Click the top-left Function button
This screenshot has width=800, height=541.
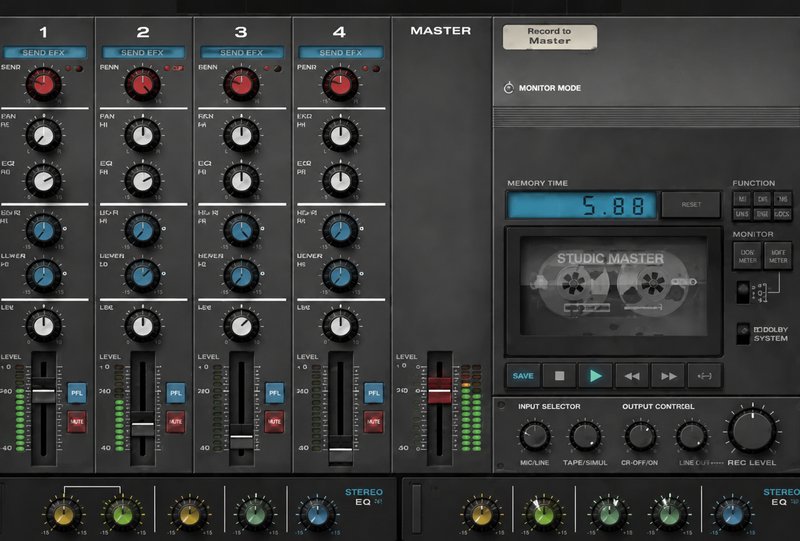click(x=742, y=199)
